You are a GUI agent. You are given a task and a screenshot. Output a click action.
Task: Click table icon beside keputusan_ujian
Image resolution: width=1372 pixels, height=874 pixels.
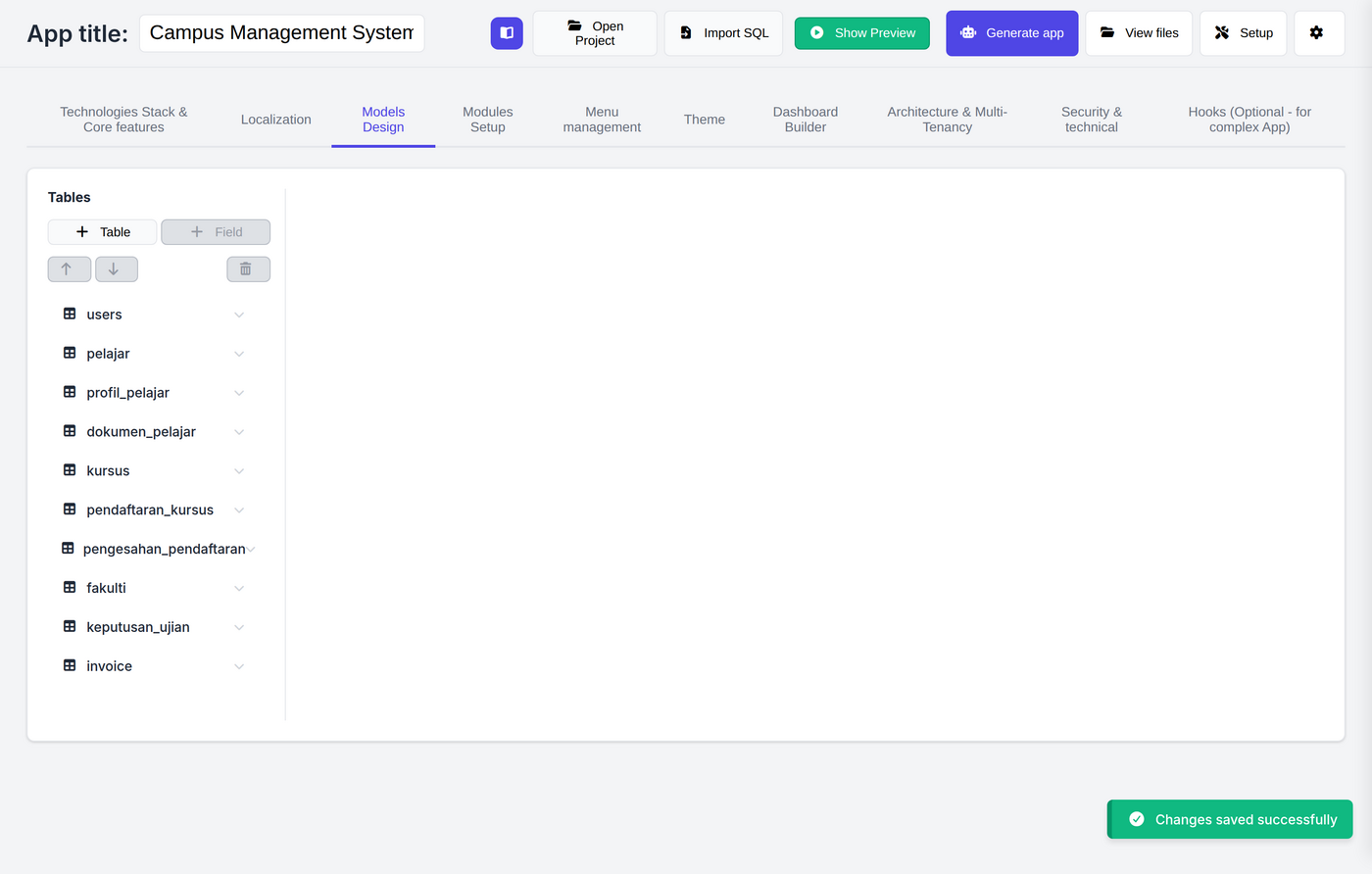coord(70,626)
